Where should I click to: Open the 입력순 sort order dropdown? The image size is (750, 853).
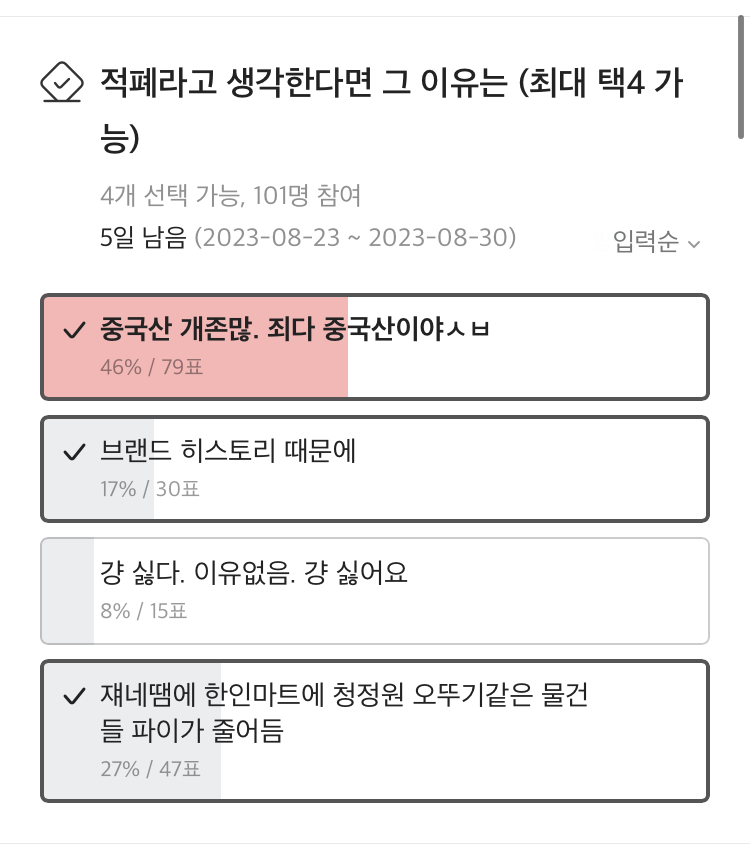646,241
